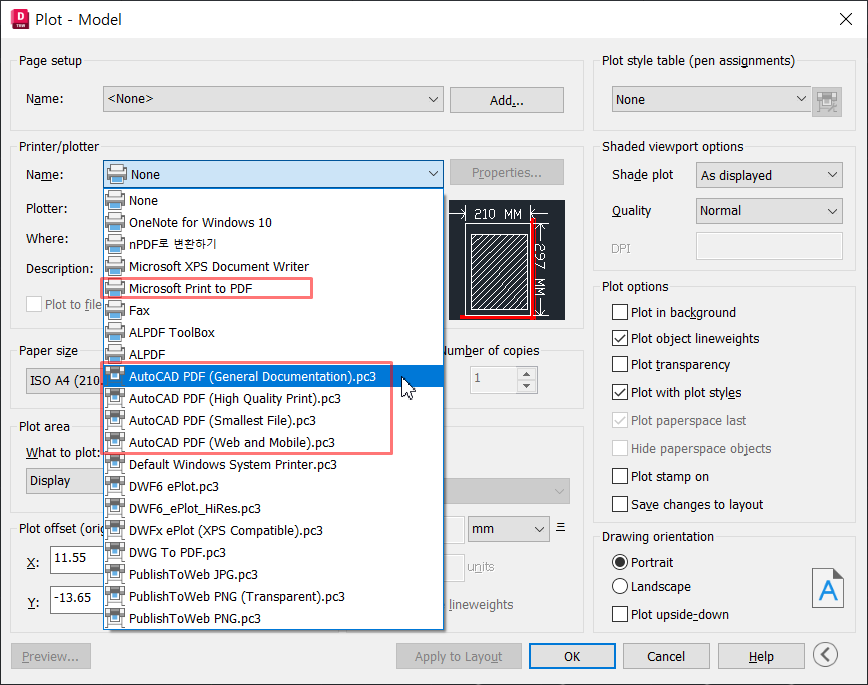Turn on Plot stamp on checkbox

pos(619,476)
